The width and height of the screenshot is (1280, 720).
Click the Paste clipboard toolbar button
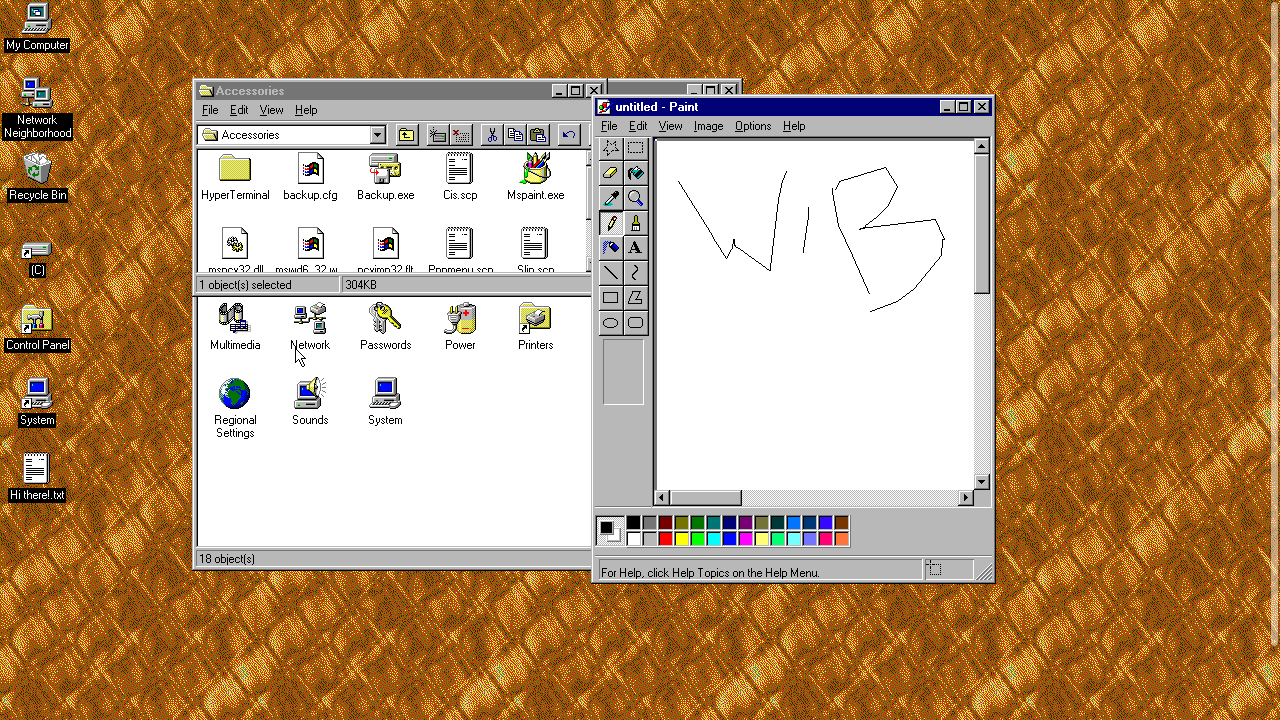[538, 135]
